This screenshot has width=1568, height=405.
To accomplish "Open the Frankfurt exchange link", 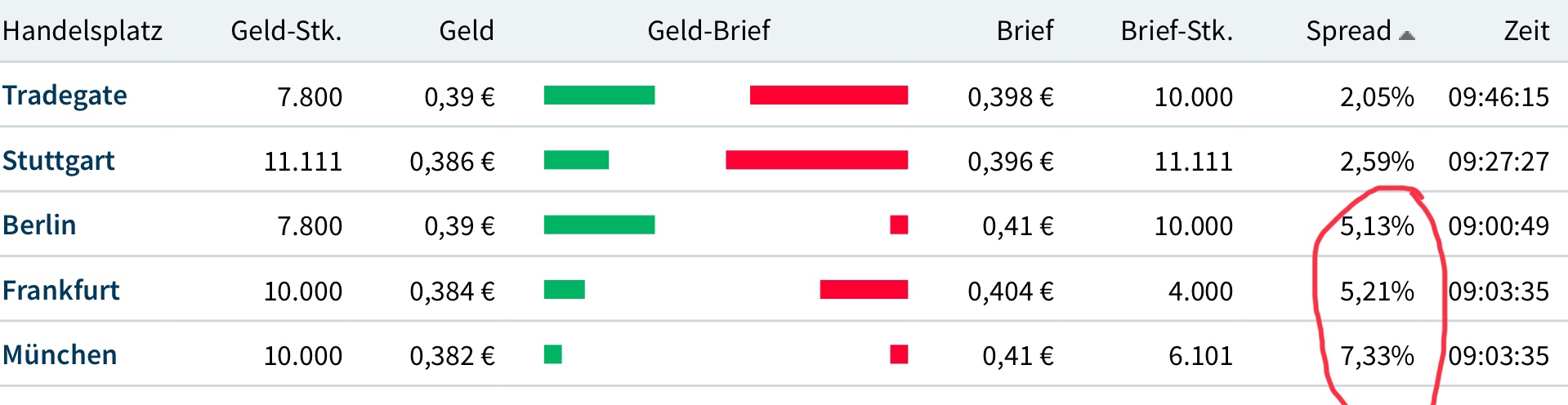I will 60,291.
